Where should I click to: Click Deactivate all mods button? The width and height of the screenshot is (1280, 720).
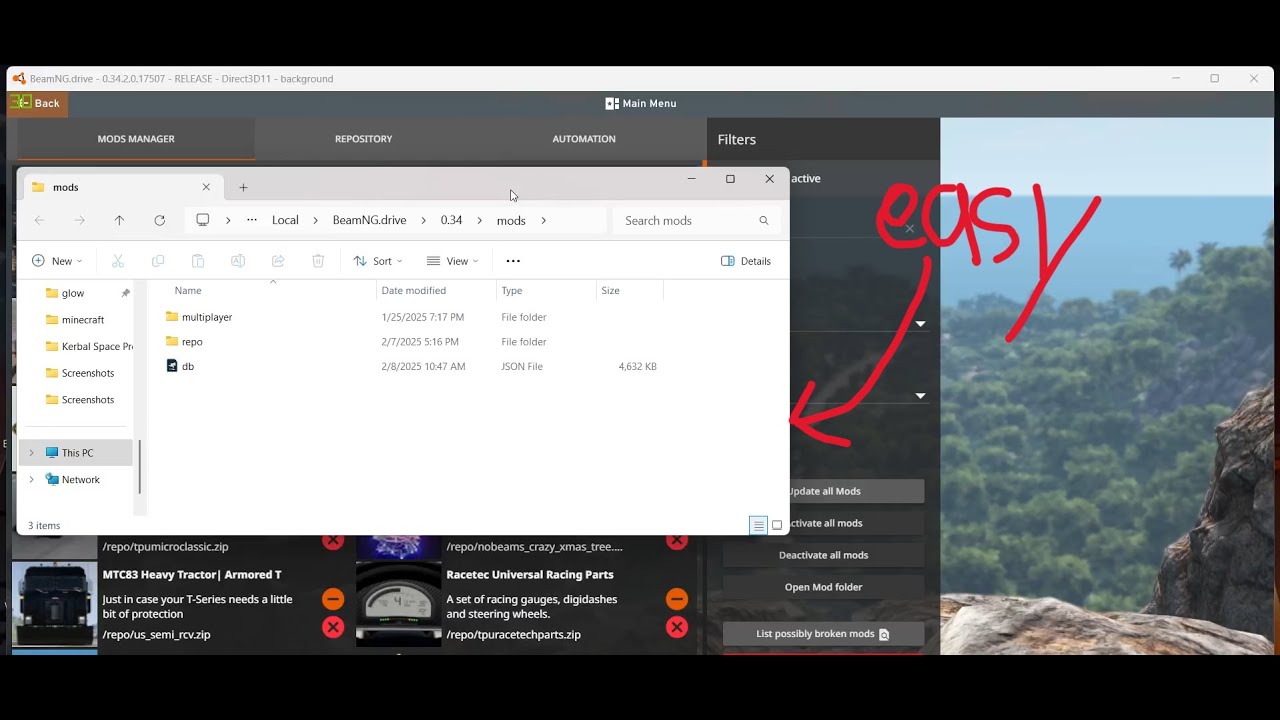tap(823, 555)
